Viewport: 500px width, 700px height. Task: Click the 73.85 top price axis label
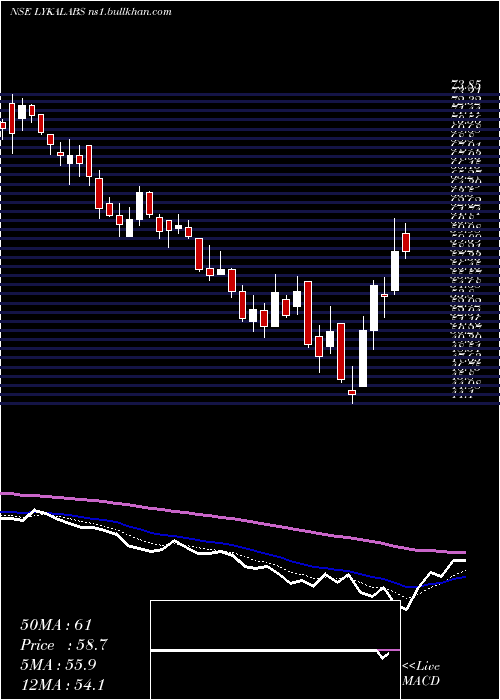pyautogui.click(x=468, y=84)
